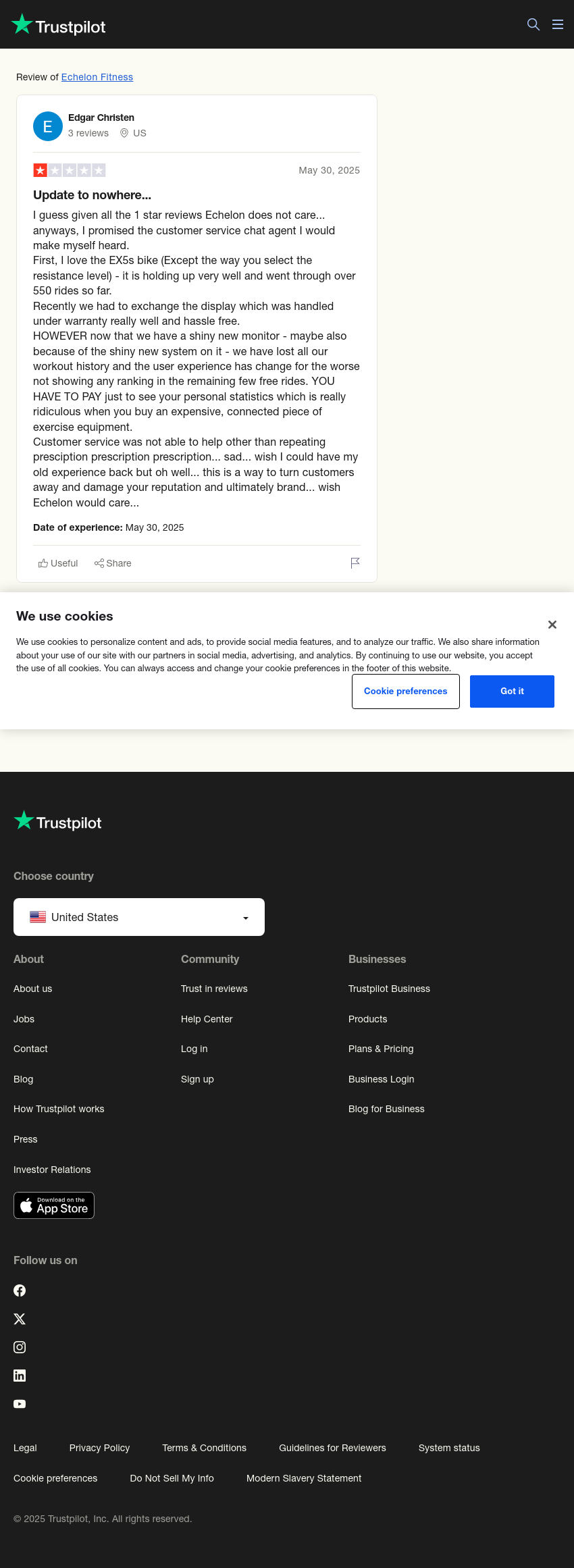
Task: Open the Products link
Action: [368, 1019]
